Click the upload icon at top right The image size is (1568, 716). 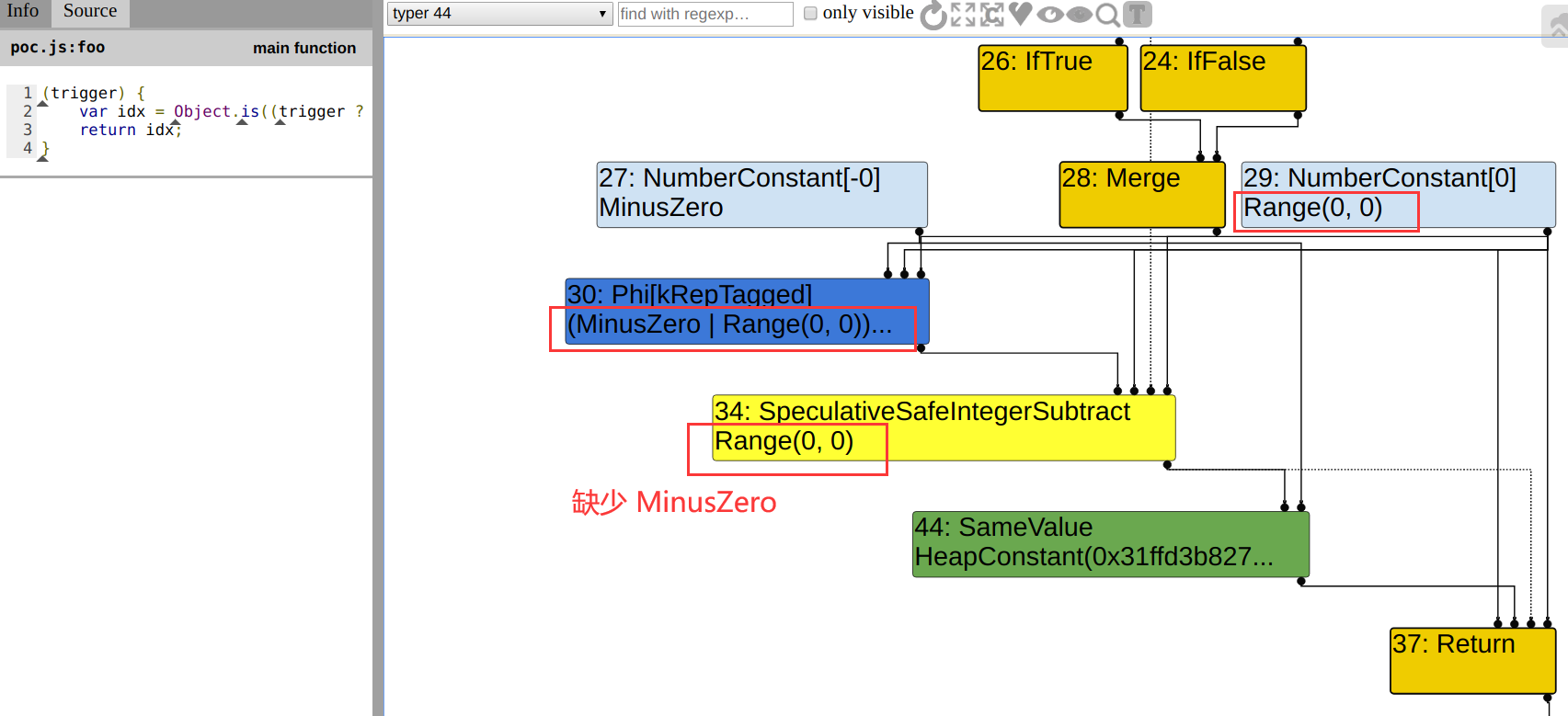coord(1556,28)
